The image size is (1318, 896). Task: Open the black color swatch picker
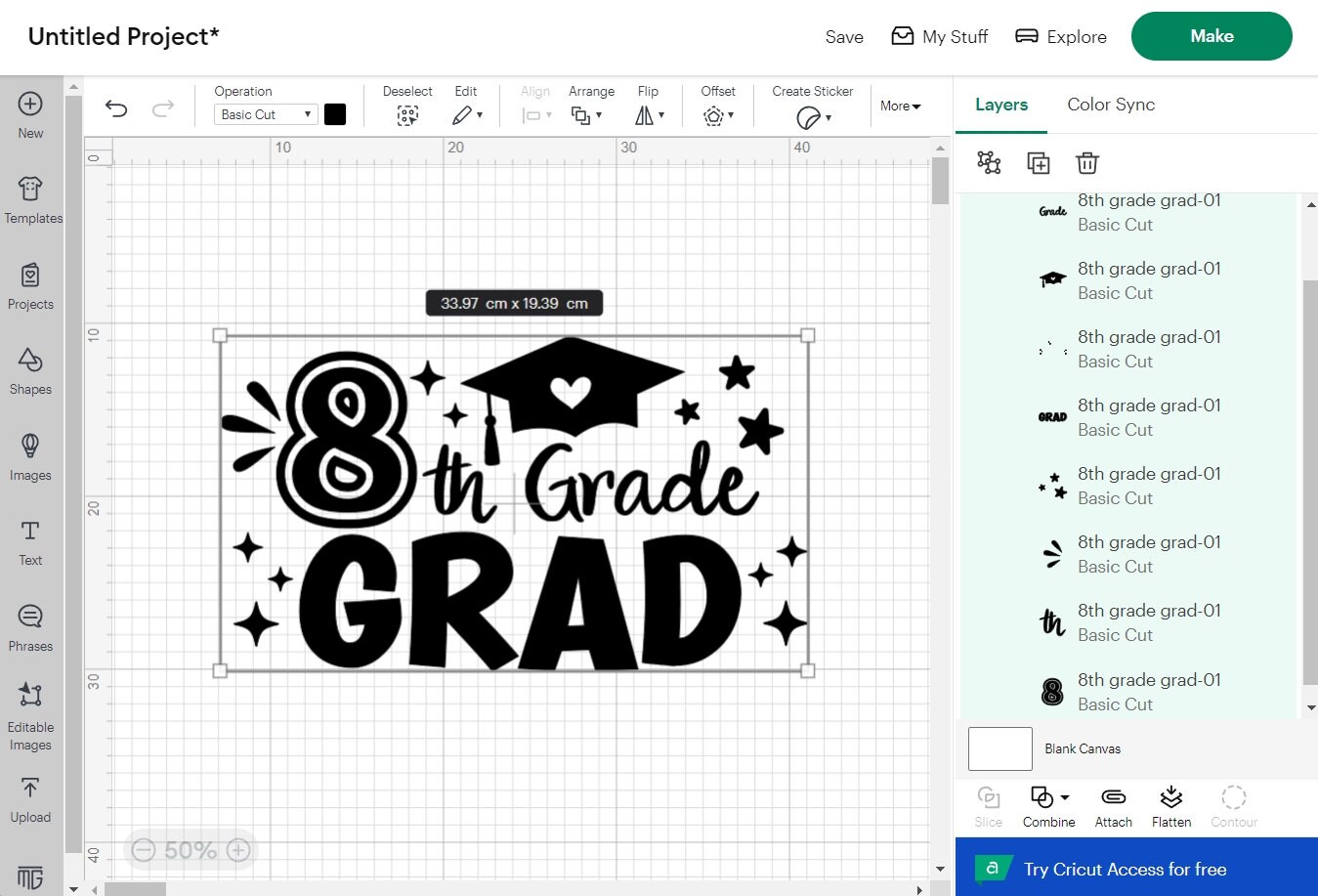[335, 114]
